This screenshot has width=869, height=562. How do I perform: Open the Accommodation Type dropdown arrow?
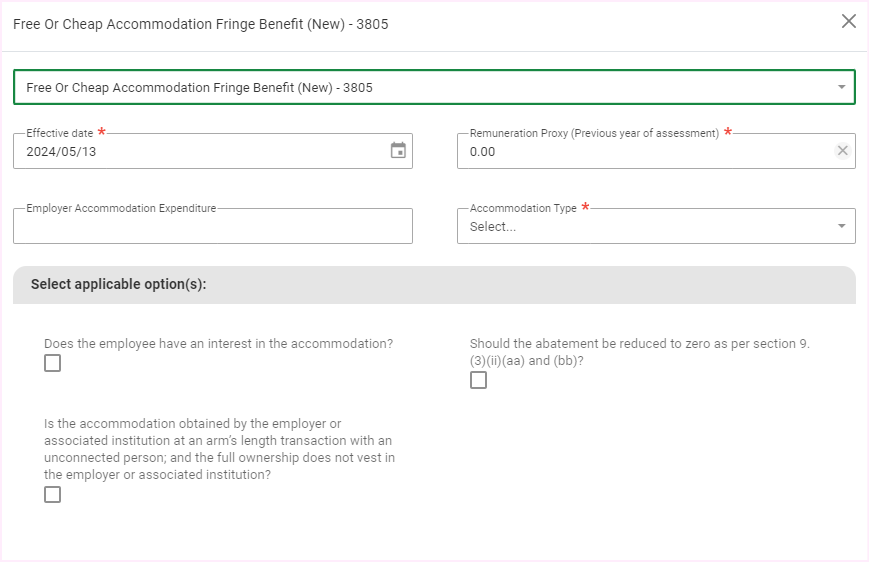click(841, 226)
